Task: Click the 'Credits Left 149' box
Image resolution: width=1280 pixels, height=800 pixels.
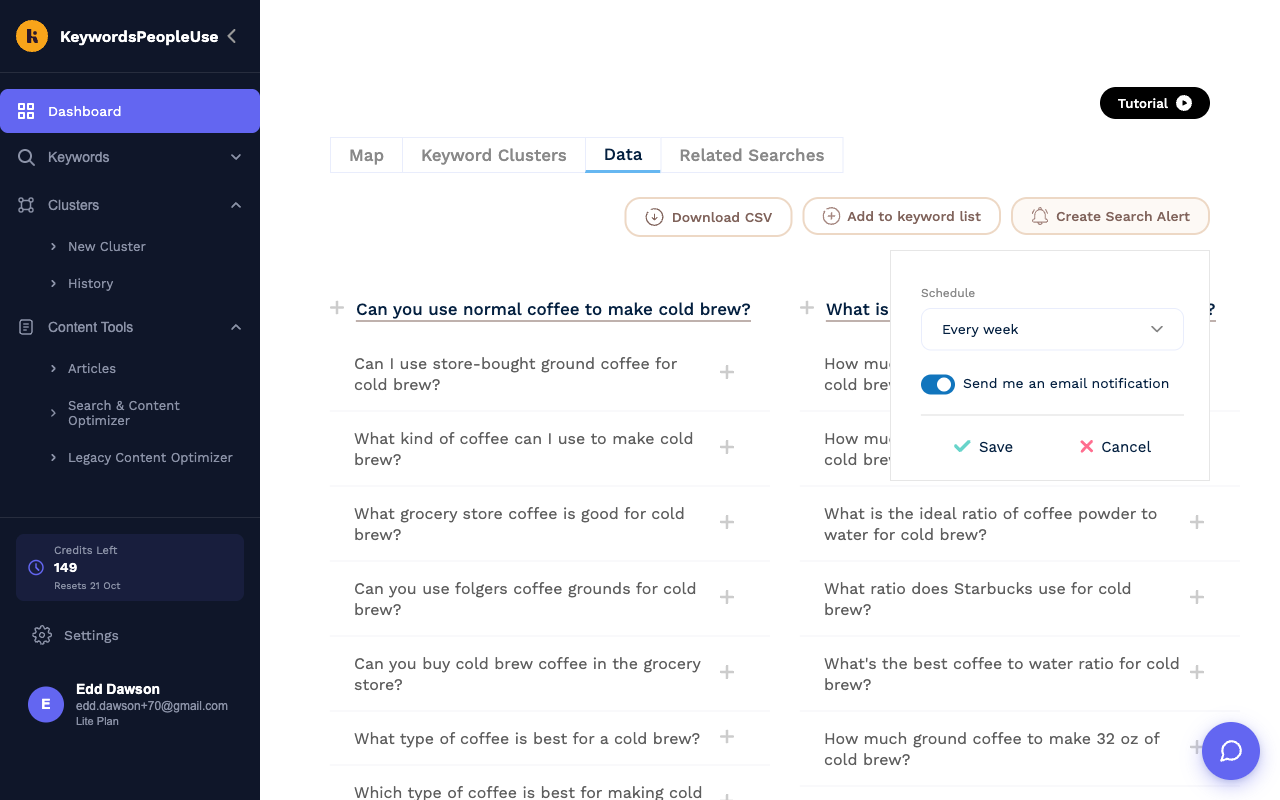Action: pyautogui.click(x=130, y=567)
